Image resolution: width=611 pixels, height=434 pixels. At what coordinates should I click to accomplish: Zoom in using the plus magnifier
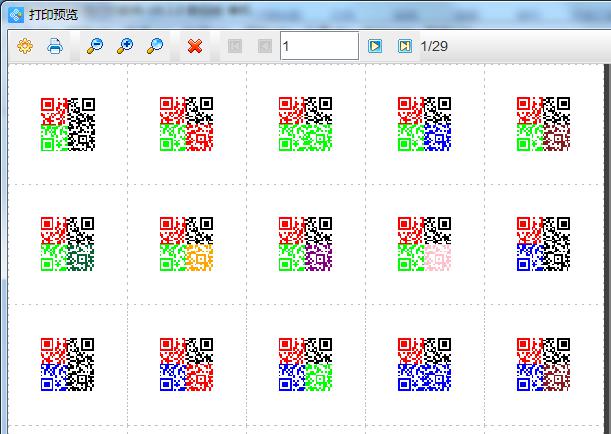click(x=125, y=46)
